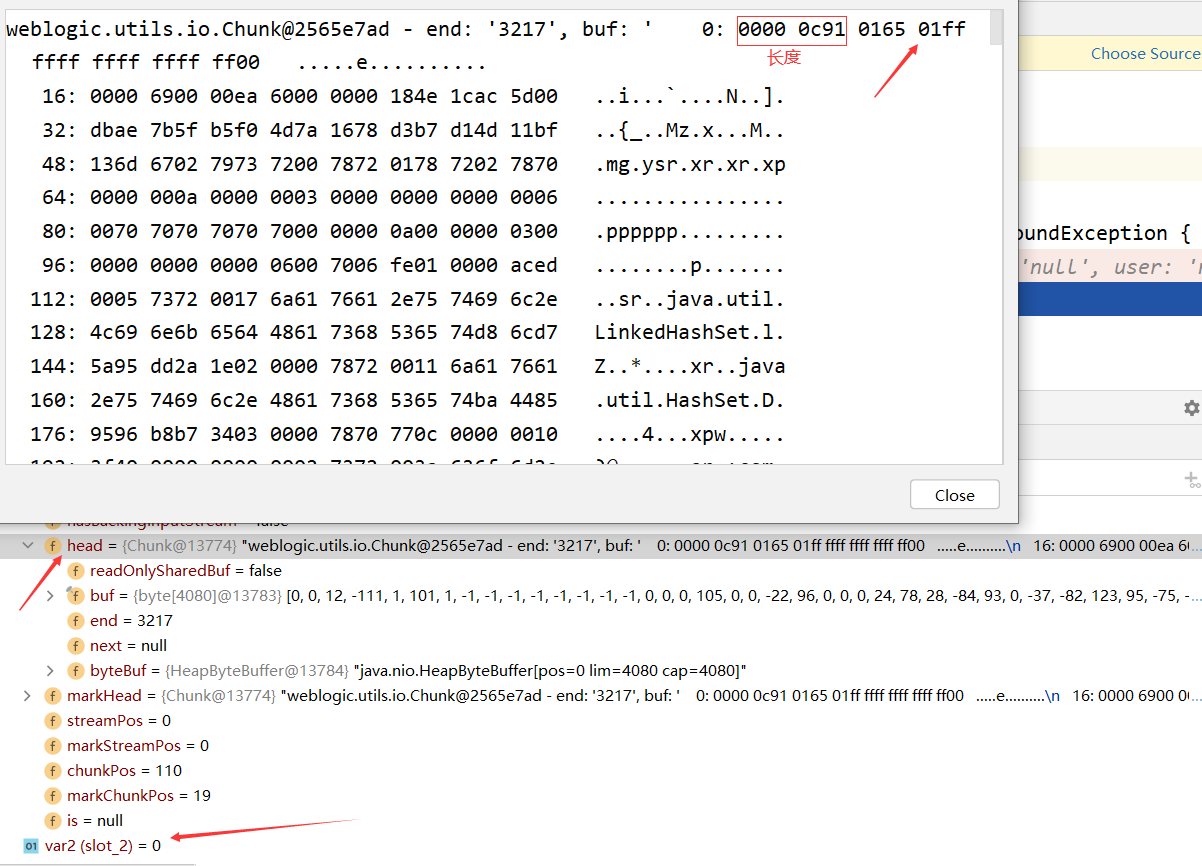1202x866 pixels.
Task: Click the field icon beside buf
Action: (x=75, y=596)
